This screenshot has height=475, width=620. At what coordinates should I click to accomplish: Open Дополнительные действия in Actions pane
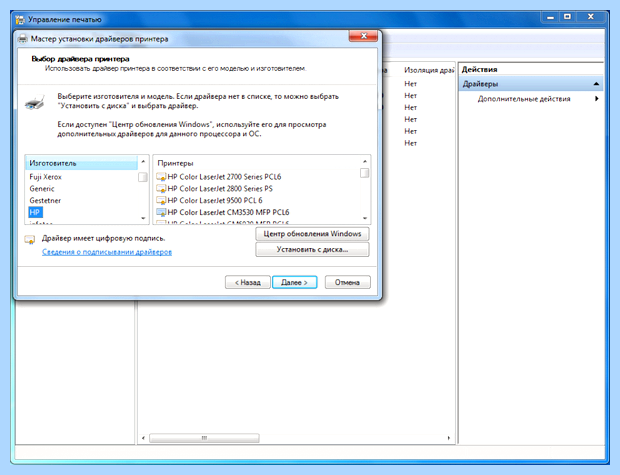pos(524,99)
